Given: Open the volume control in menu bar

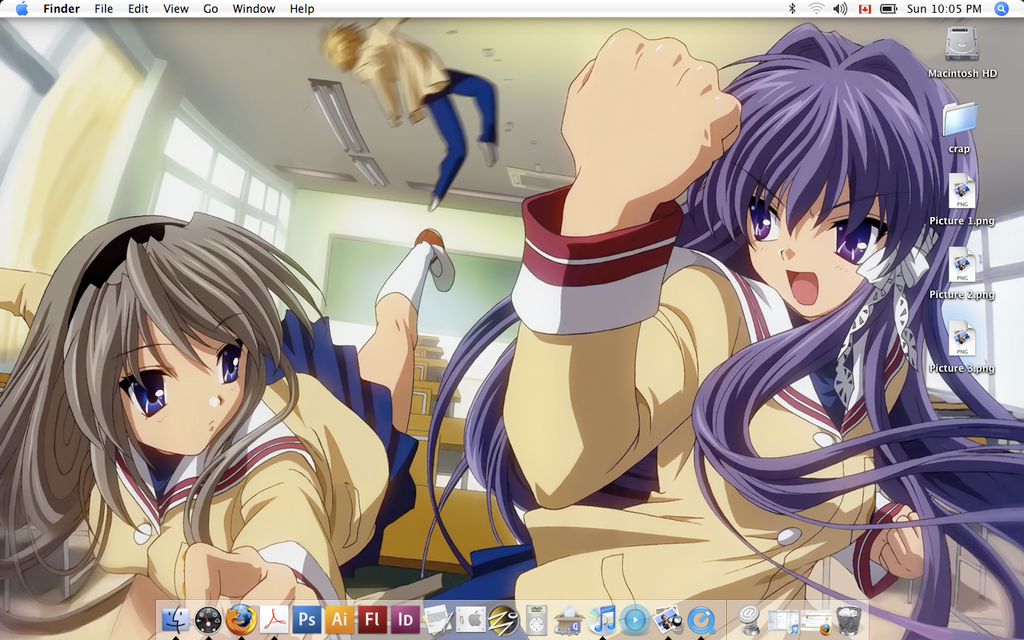Looking at the screenshot, I should [839, 9].
